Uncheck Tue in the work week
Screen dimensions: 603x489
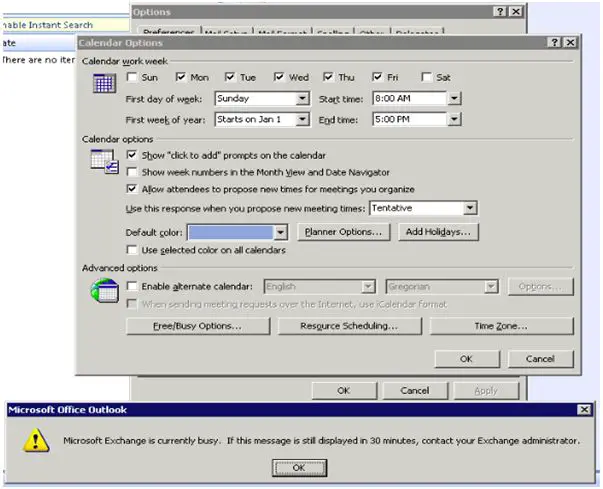click(230, 77)
